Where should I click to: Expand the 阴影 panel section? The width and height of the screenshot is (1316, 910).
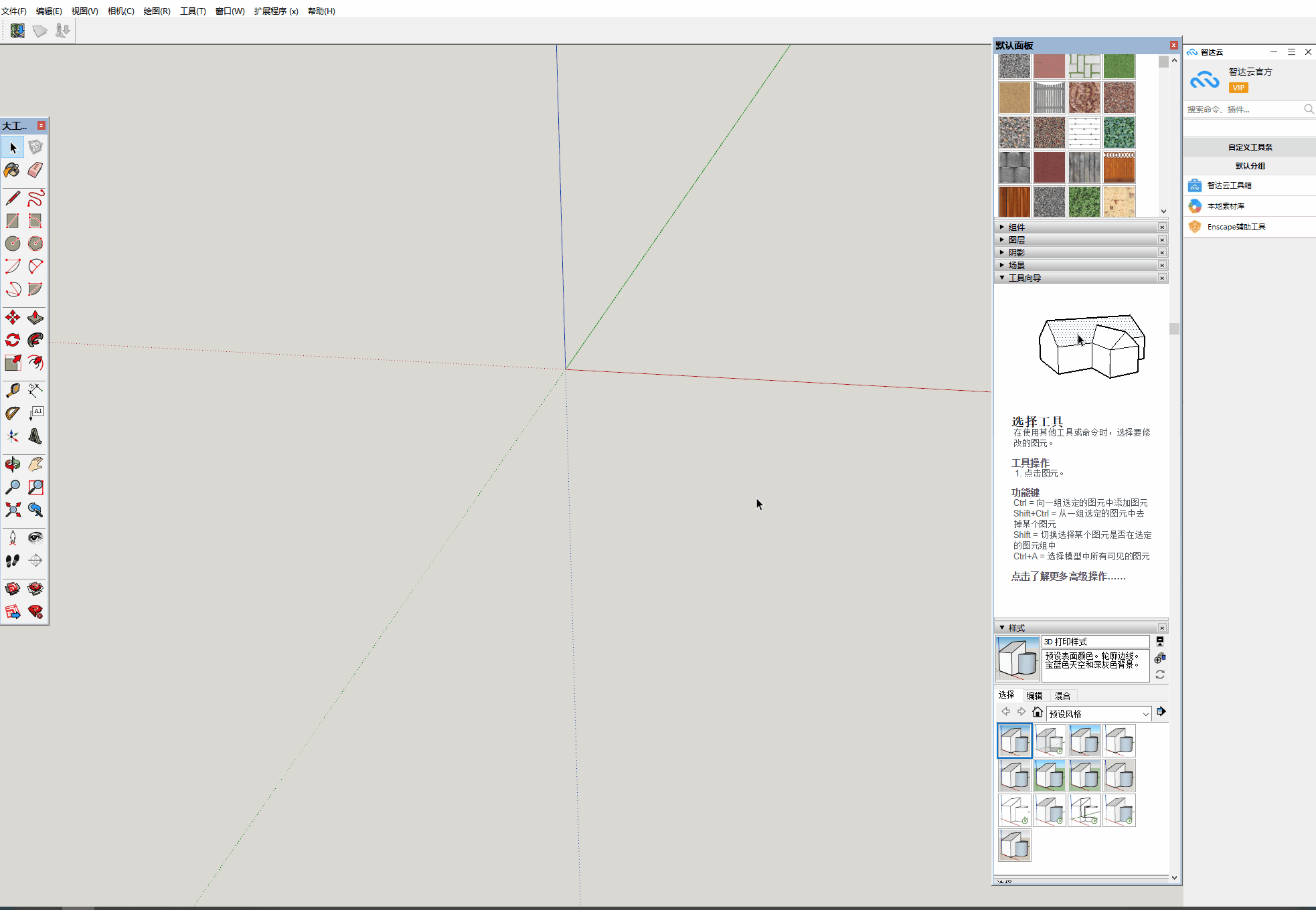[x=1016, y=253]
